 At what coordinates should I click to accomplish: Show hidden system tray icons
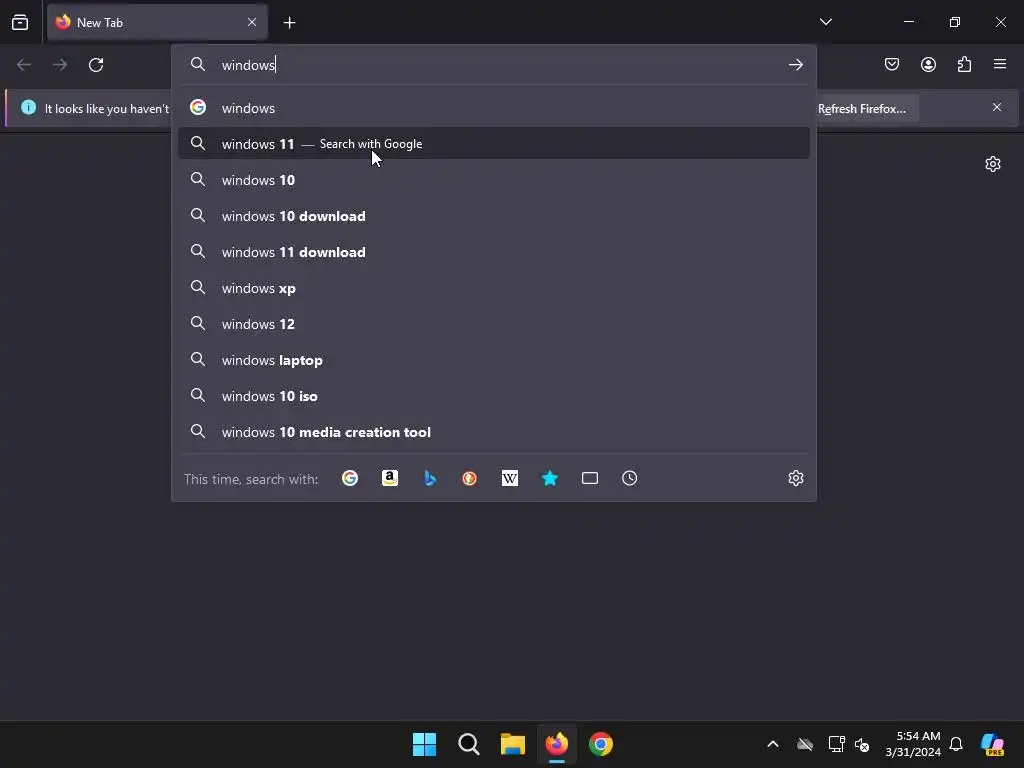coord(773,744)
